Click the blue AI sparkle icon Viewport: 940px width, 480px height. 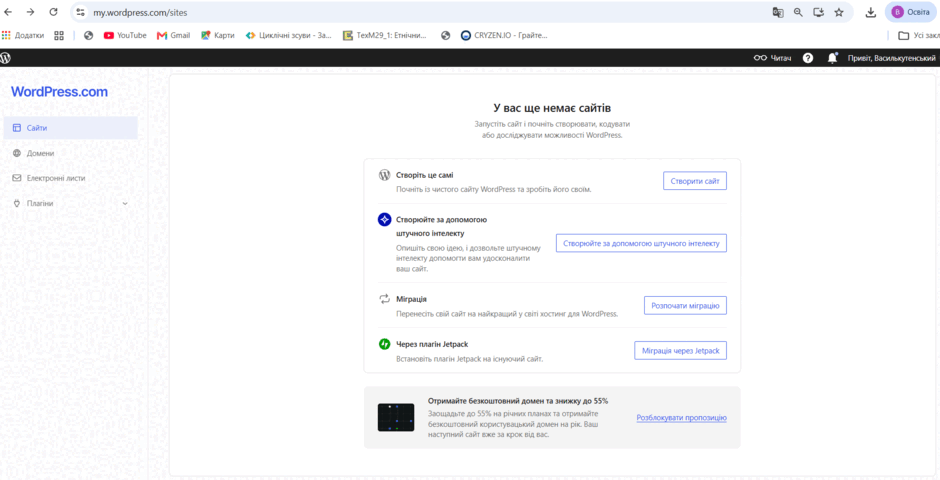pyautogui.click(x=384, y=219)
